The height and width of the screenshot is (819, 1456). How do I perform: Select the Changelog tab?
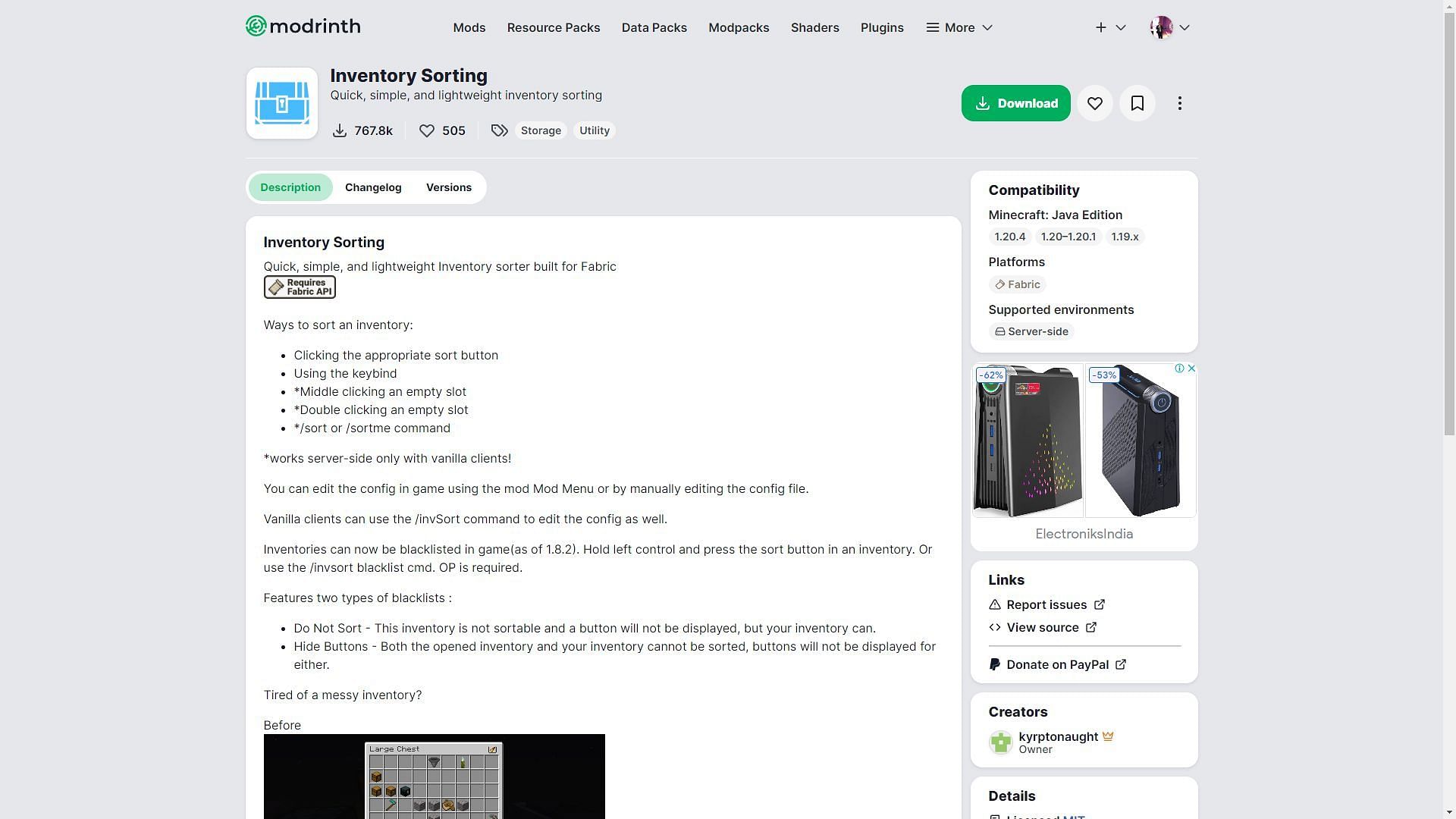coord(373,187)
